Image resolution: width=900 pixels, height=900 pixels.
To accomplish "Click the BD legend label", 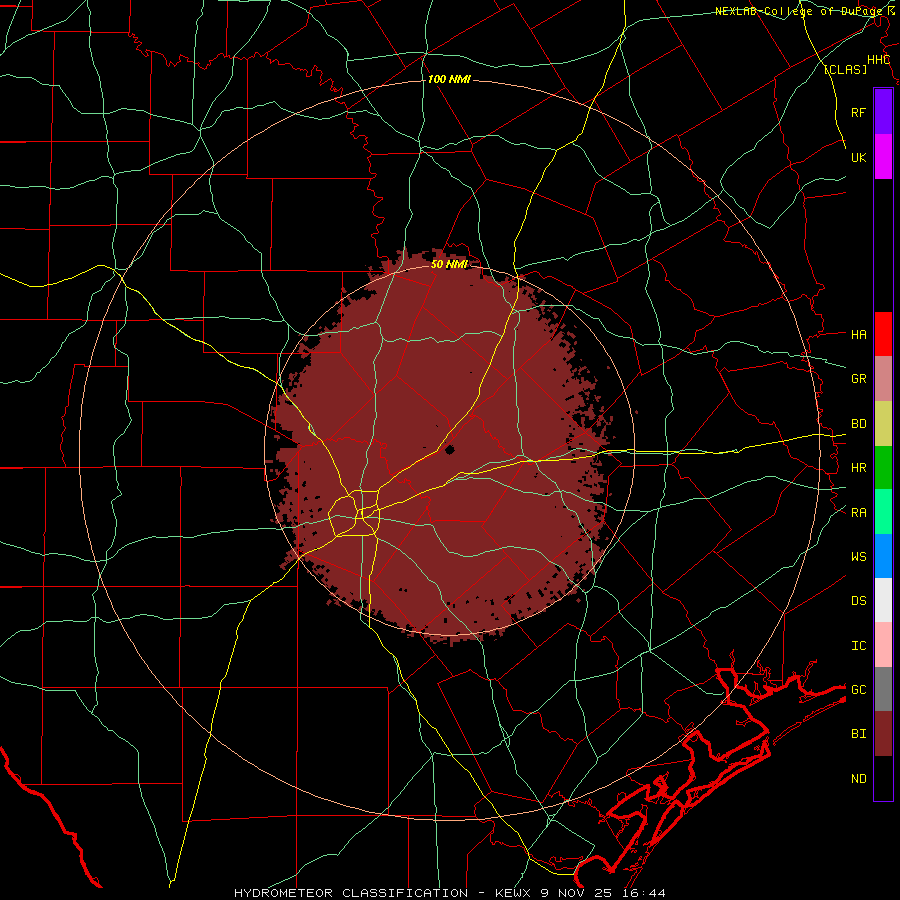I will [x=859, y=424].
